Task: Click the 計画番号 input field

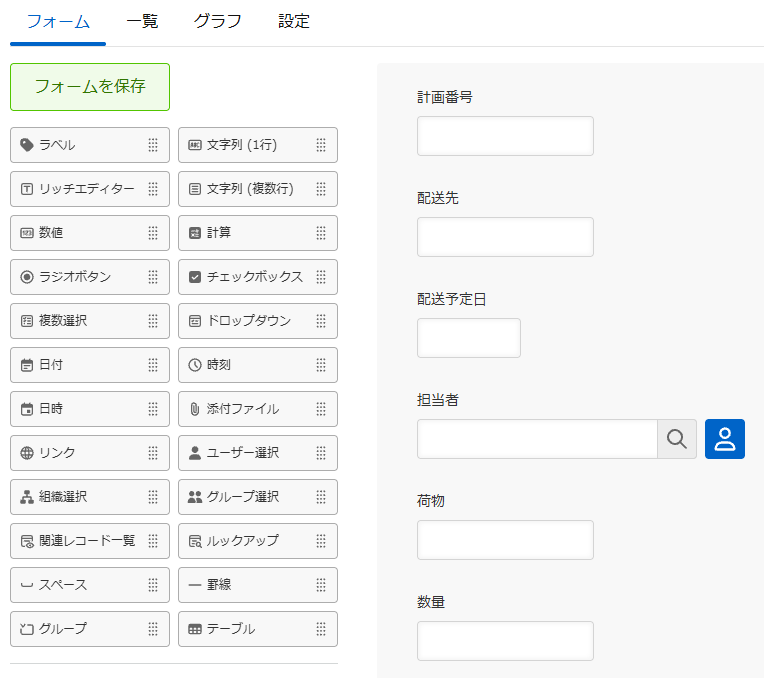Action: click(x=505, y=136)
